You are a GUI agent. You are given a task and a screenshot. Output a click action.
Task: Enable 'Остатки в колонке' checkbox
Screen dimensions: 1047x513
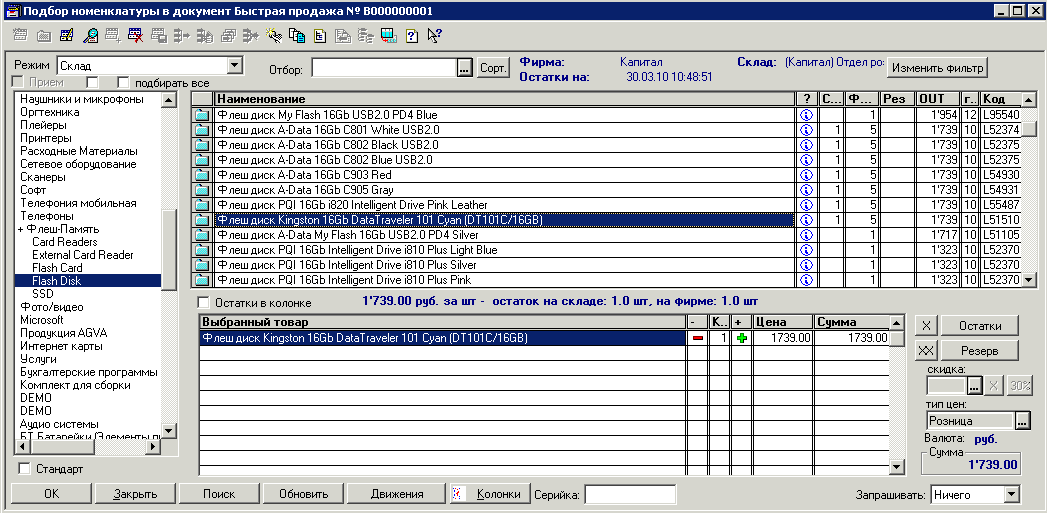click(x=204, y=303)
